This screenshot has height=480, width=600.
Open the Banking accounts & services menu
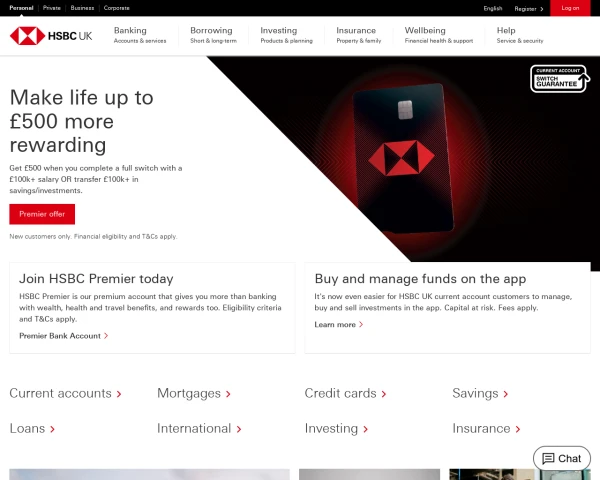pos(140,35)
